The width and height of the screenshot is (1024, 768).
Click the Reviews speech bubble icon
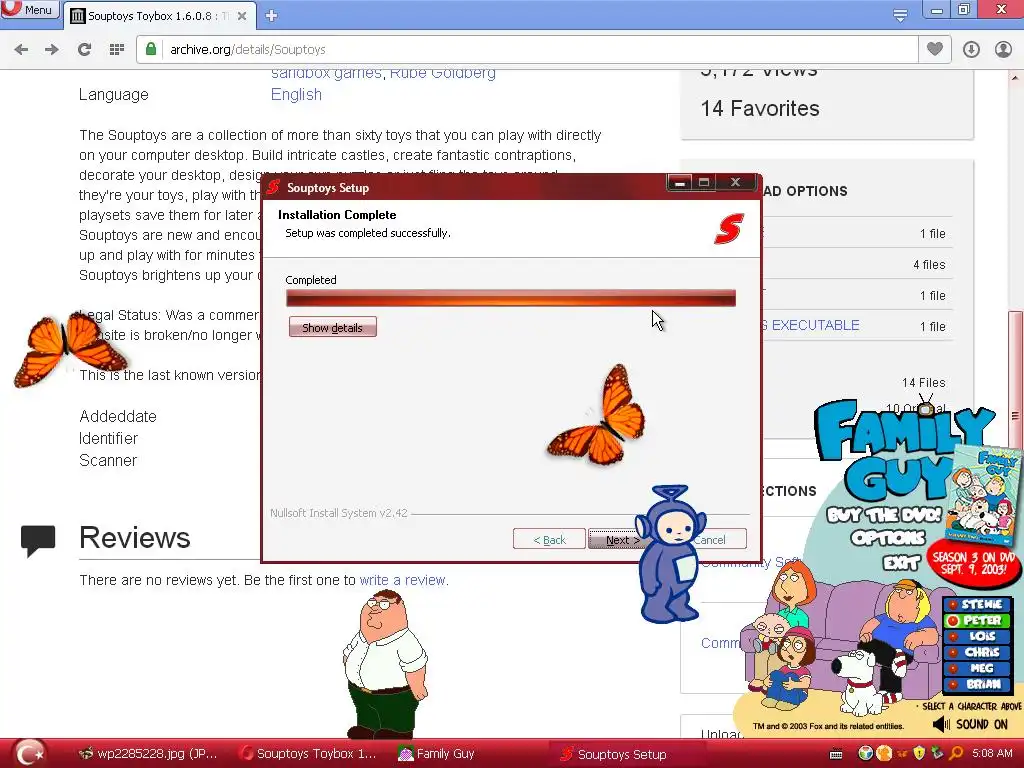click(38, 540)
